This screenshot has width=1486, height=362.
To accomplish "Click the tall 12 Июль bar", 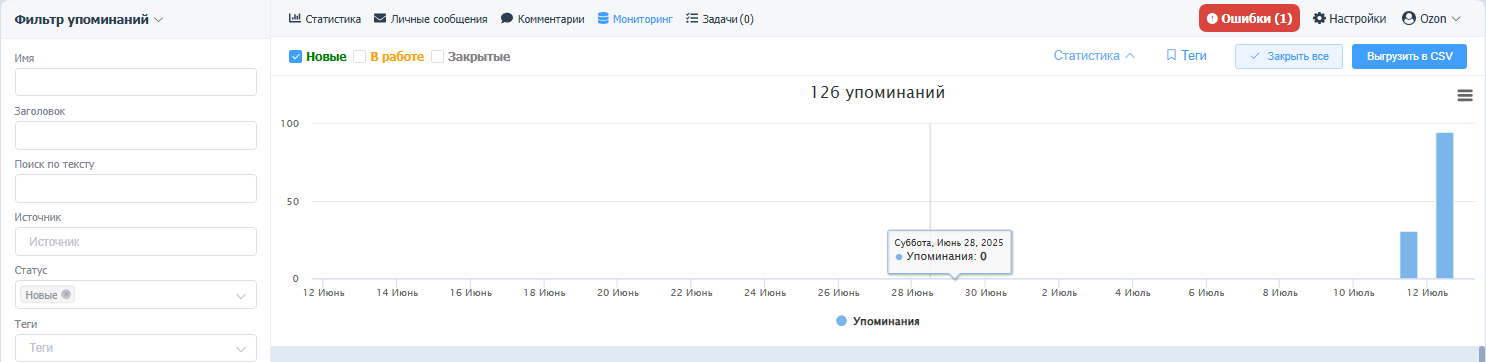I will pyautogui.click(x=1444, y=205).
